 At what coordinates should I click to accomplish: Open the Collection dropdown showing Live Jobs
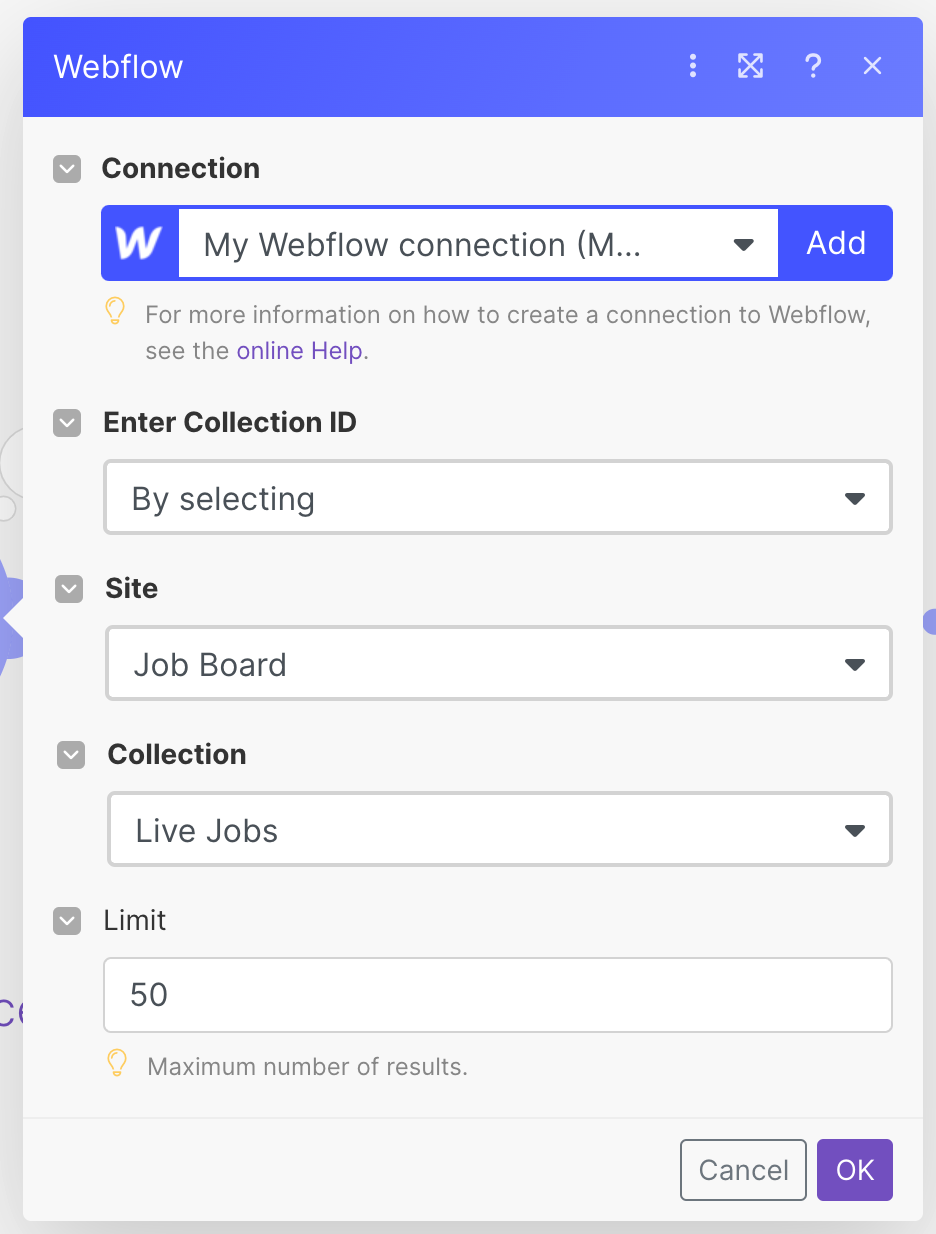click(x=499, y=830)
